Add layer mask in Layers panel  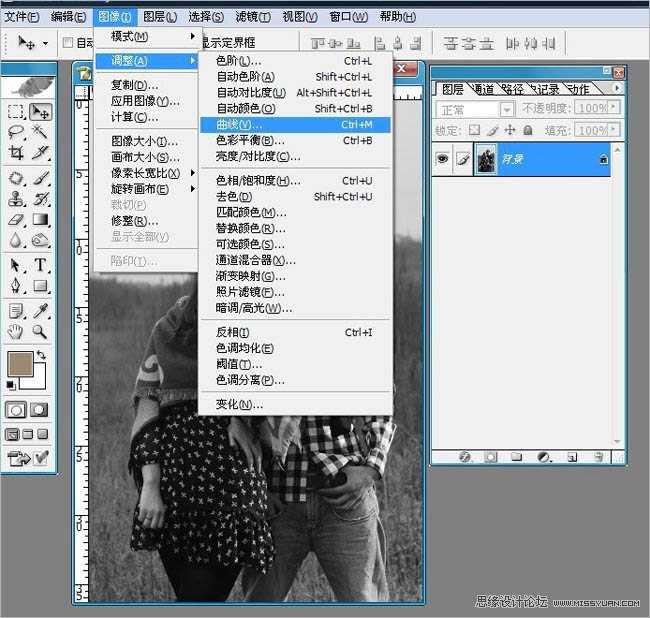click(x=491, y=457)
